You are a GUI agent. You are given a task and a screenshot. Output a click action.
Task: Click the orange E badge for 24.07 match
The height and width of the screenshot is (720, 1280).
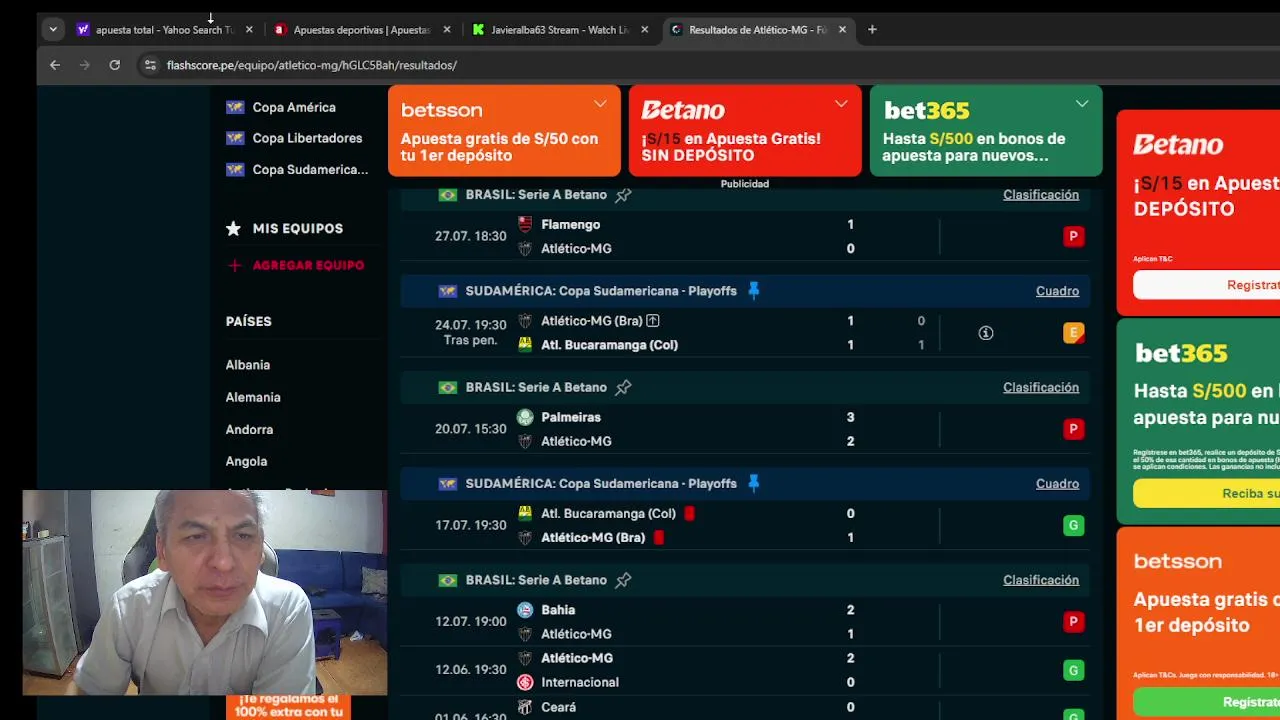(1073, 333)
